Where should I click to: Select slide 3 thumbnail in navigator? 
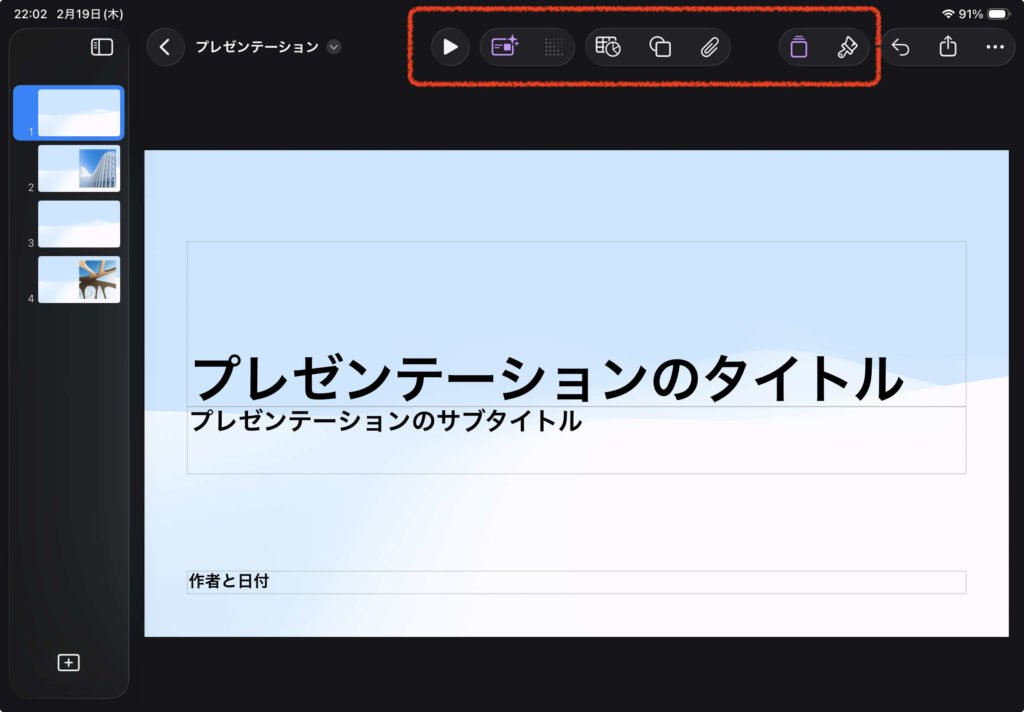point(79,224)
